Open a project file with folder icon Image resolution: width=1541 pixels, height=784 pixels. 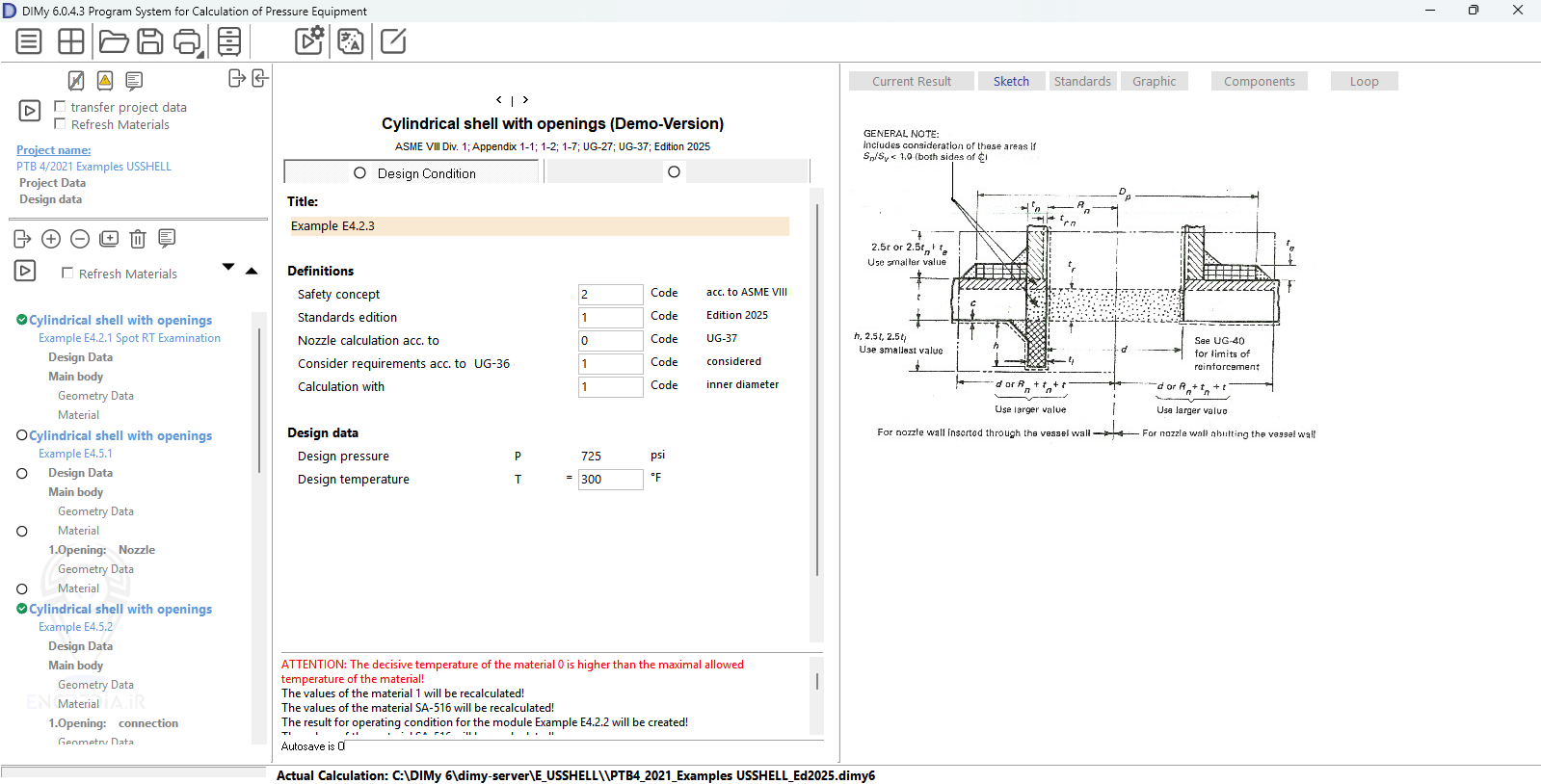click(113, 41)
